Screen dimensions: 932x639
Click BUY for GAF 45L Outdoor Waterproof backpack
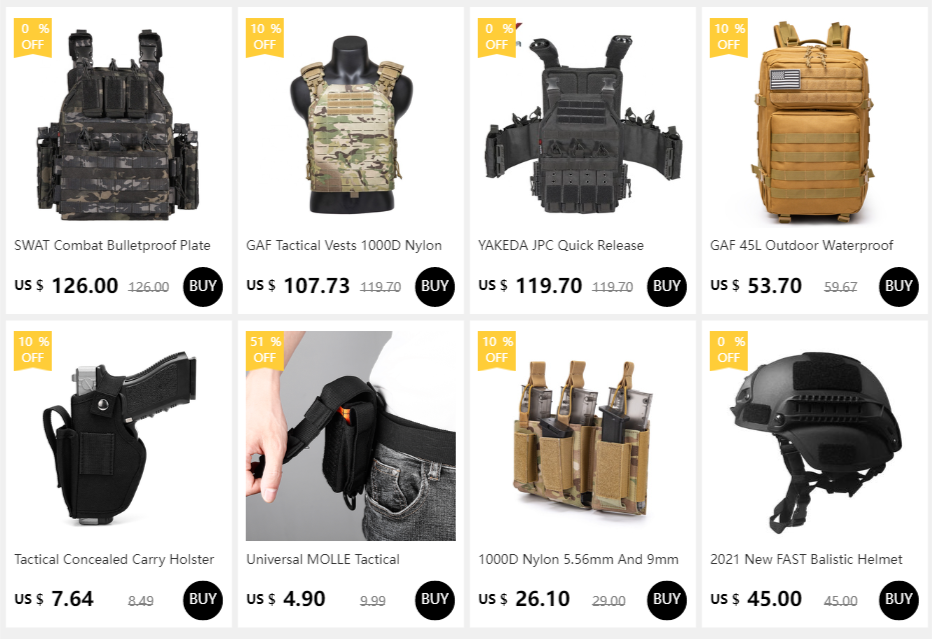(x=898, y=287)
